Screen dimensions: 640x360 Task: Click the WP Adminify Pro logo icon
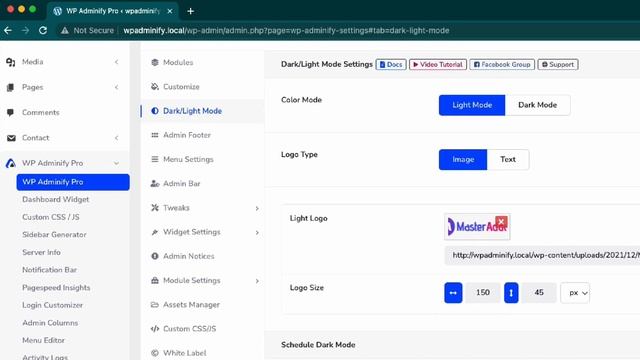tap(11, 163)
